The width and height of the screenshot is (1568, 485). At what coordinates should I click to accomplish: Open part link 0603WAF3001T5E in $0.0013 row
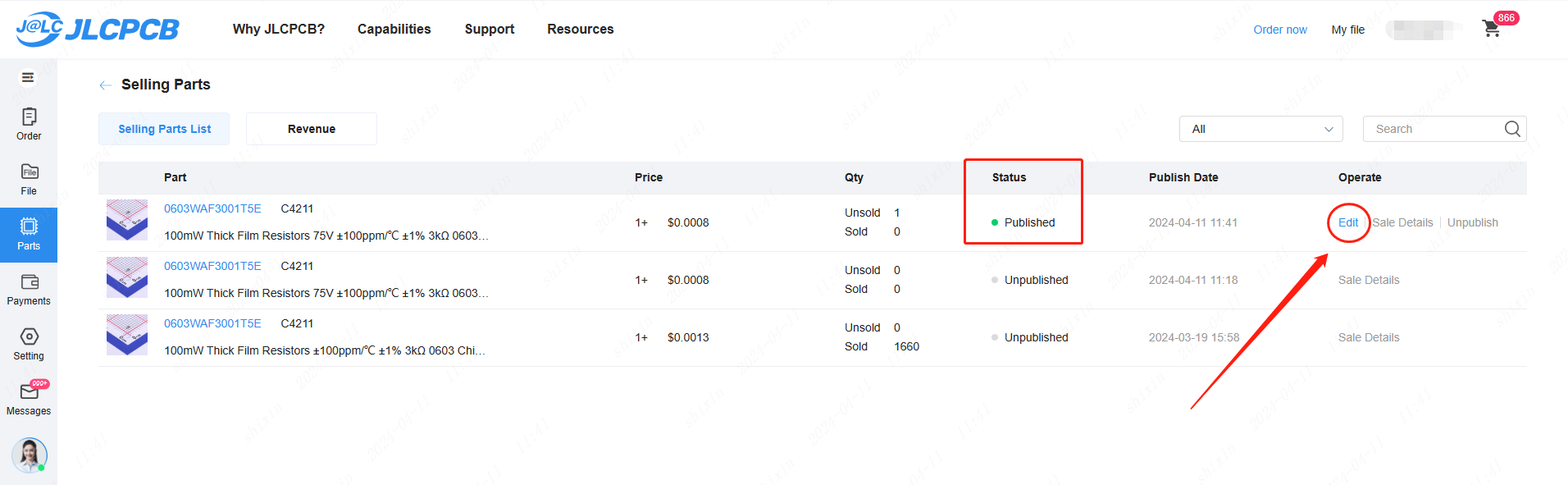[x=212, y=323]
